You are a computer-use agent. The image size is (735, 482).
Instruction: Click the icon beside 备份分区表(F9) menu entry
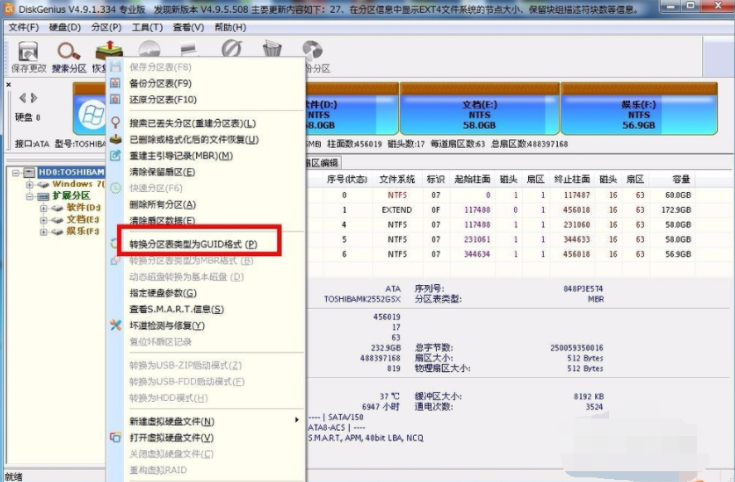pyautogui.click(x=115, y=83)
